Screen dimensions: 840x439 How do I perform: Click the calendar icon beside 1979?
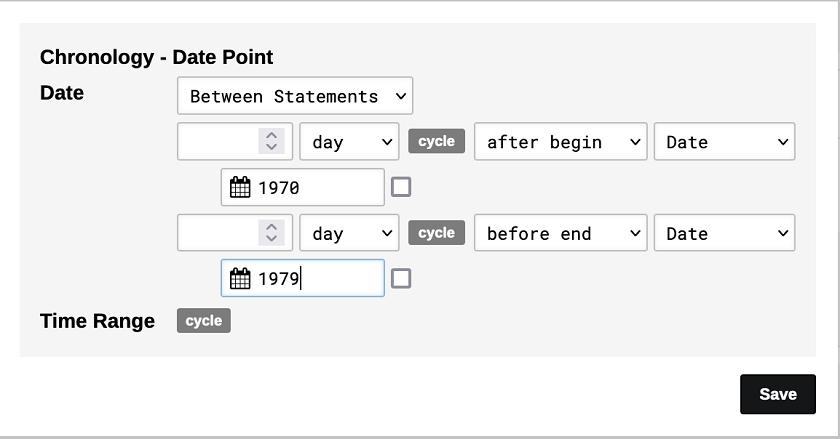pyautogui.click(x=240, y=279)
